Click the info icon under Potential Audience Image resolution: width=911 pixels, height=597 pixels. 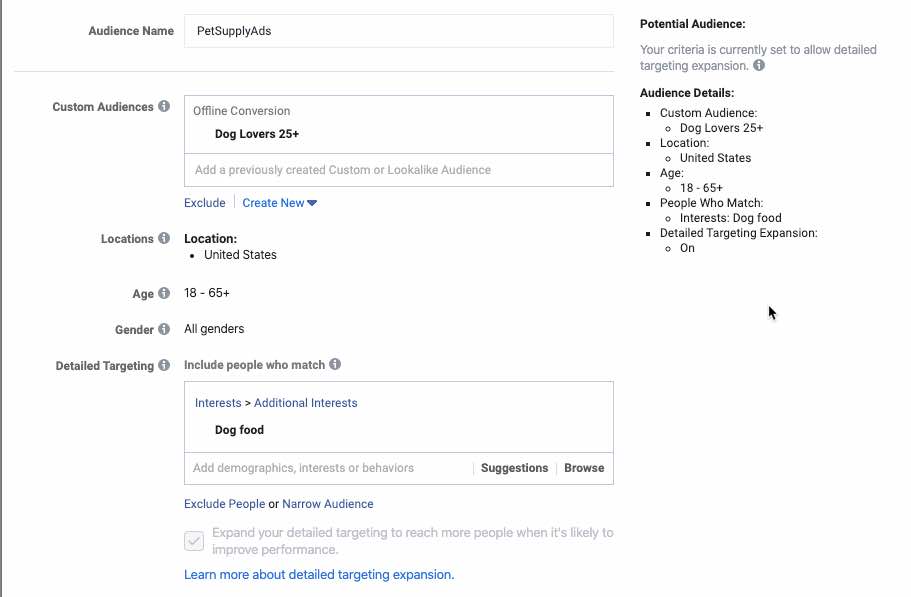click(x=761, y=63)
